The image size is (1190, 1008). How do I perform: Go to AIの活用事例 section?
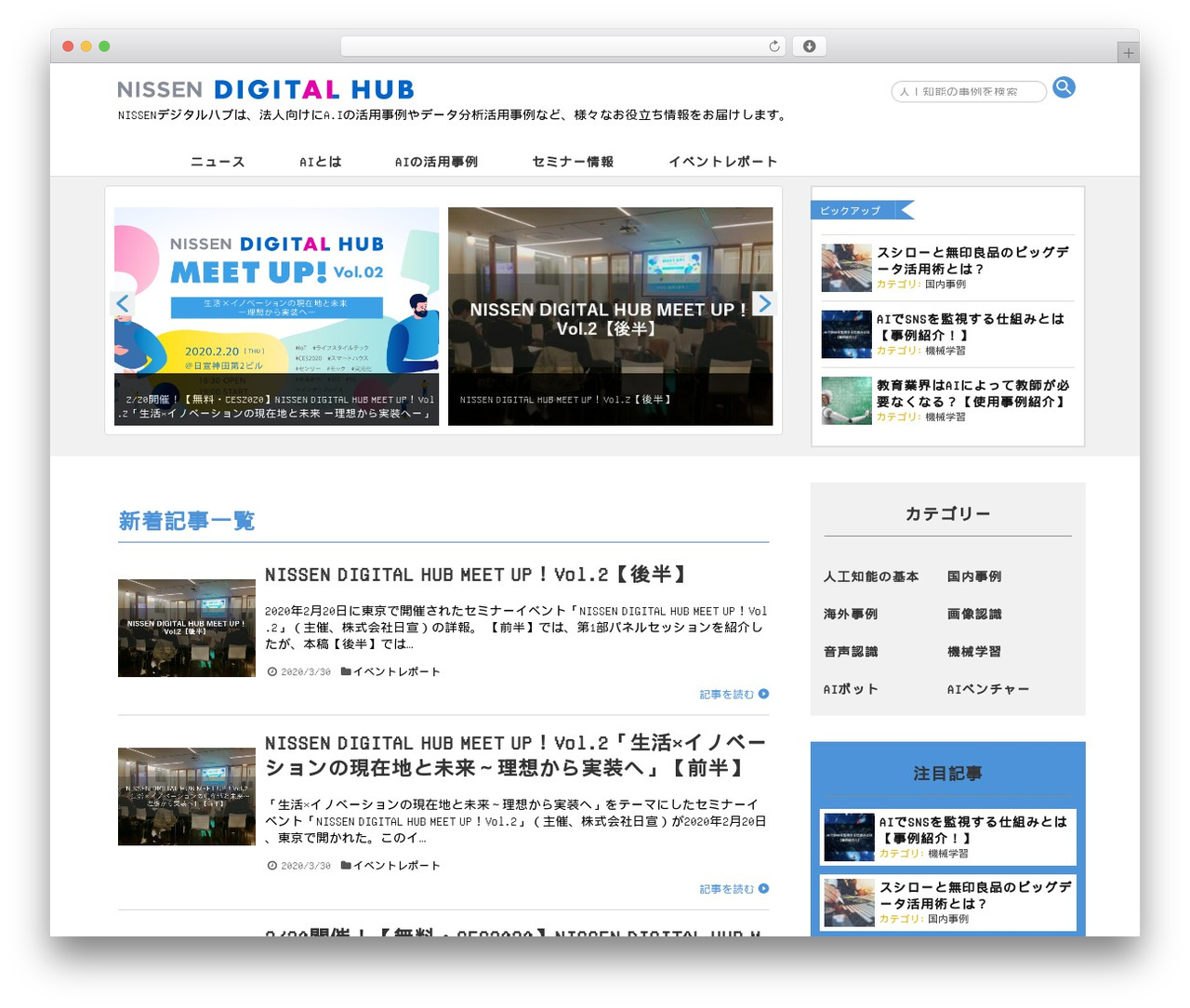(x=437, y=162)
